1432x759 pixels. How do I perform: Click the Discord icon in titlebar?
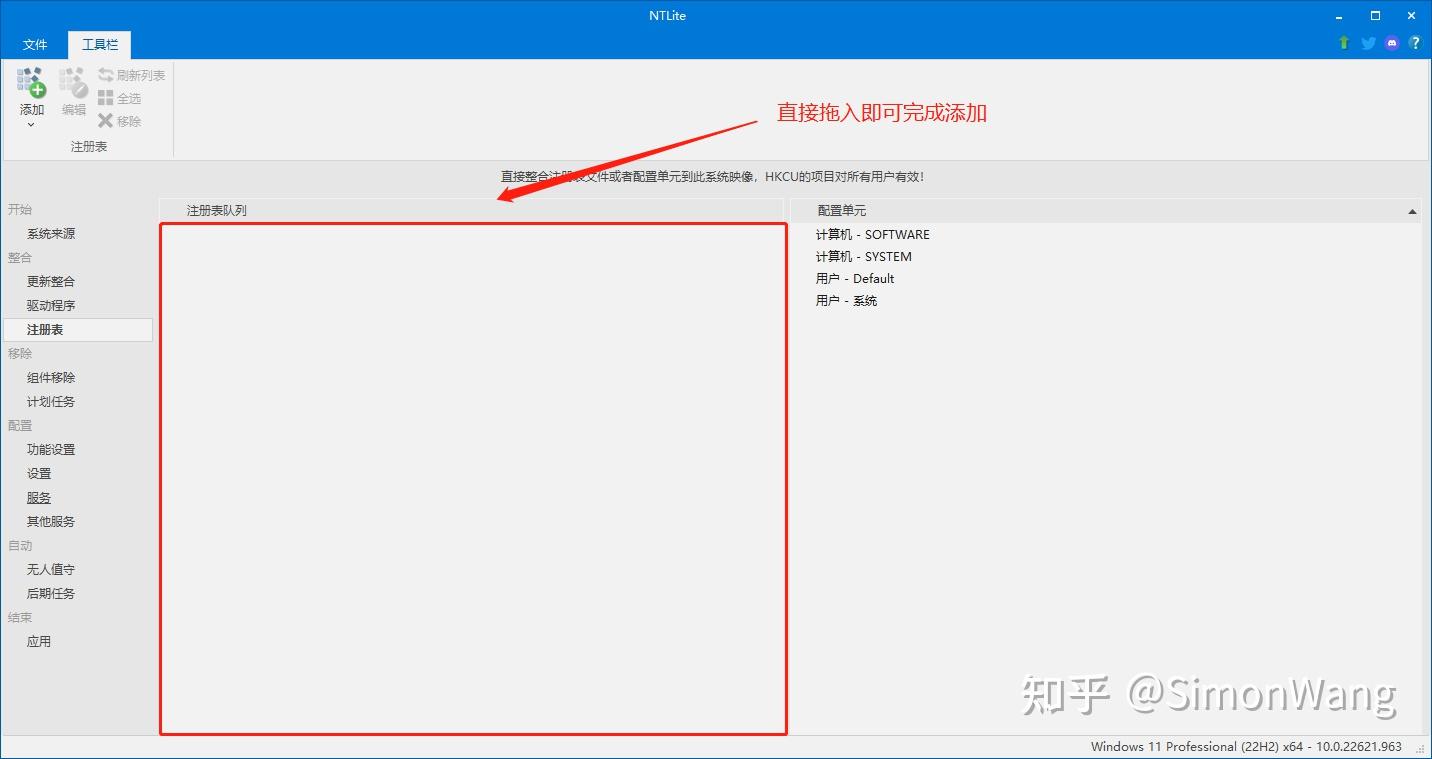point(1391,43)
